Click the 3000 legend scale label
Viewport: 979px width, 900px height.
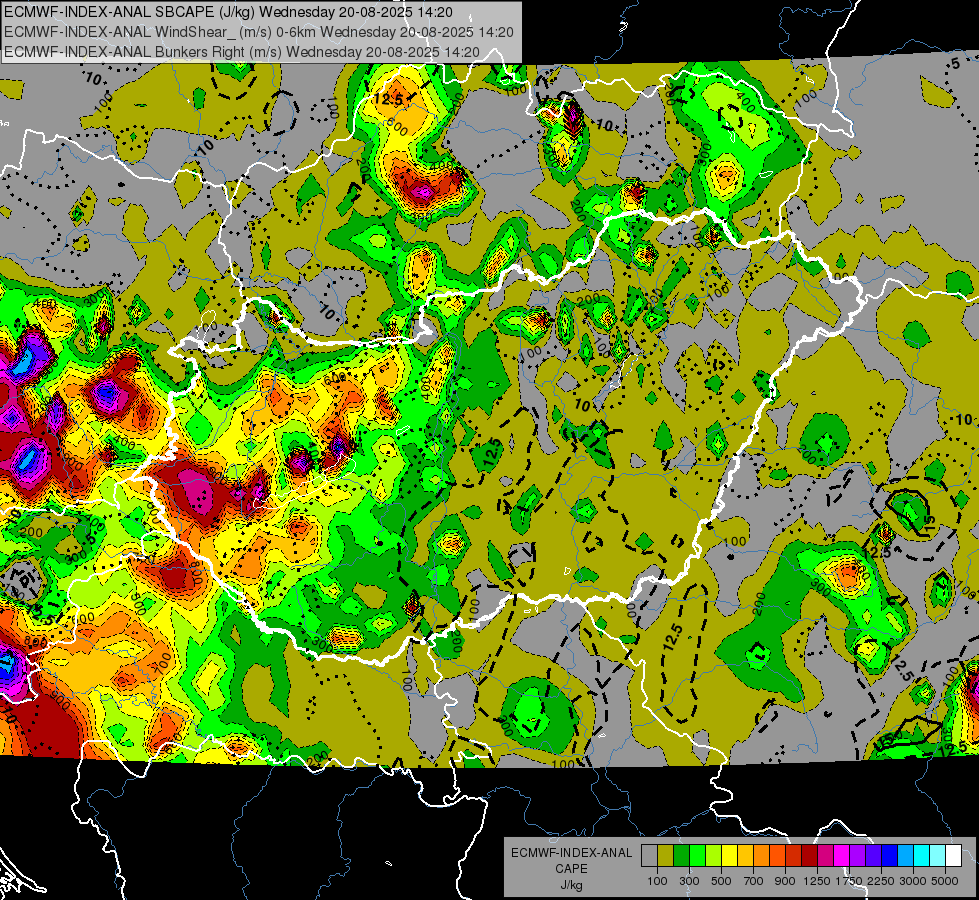(x=913, y=881)
